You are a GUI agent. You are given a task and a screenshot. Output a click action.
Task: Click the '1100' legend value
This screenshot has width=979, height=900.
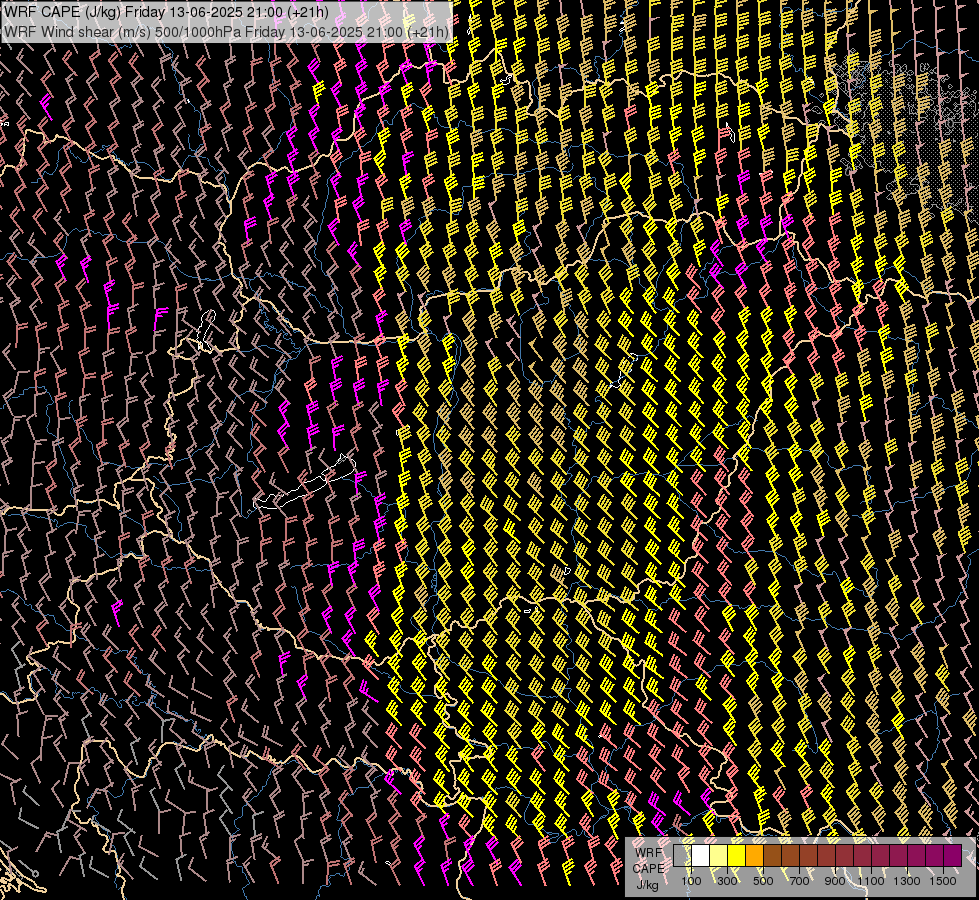click(871, 881)
